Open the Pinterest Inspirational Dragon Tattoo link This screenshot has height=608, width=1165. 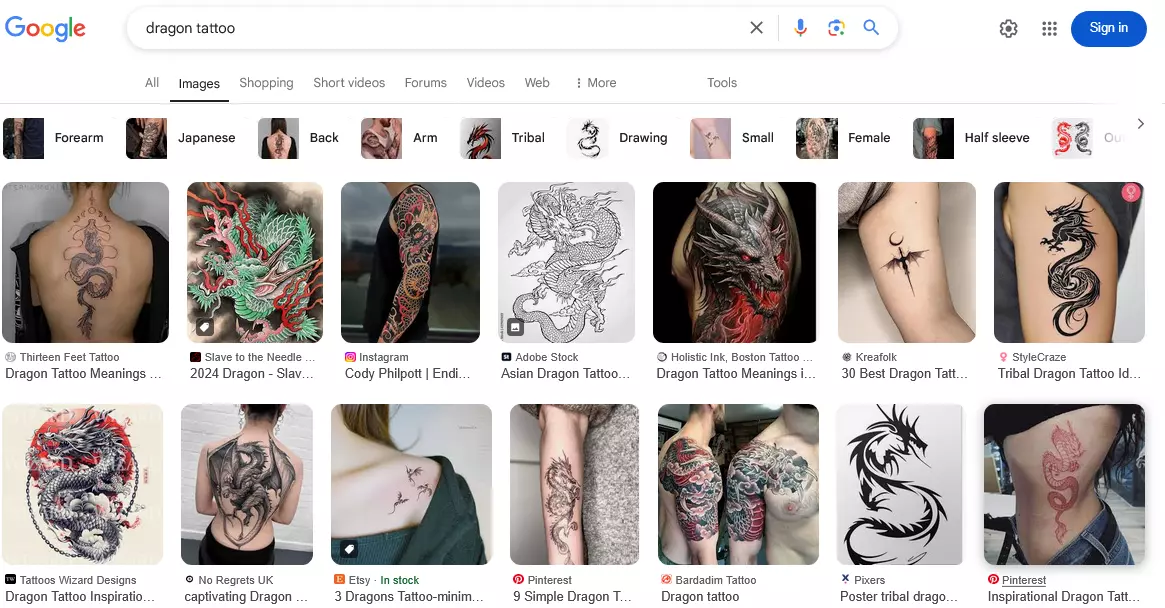point(1062,596)
